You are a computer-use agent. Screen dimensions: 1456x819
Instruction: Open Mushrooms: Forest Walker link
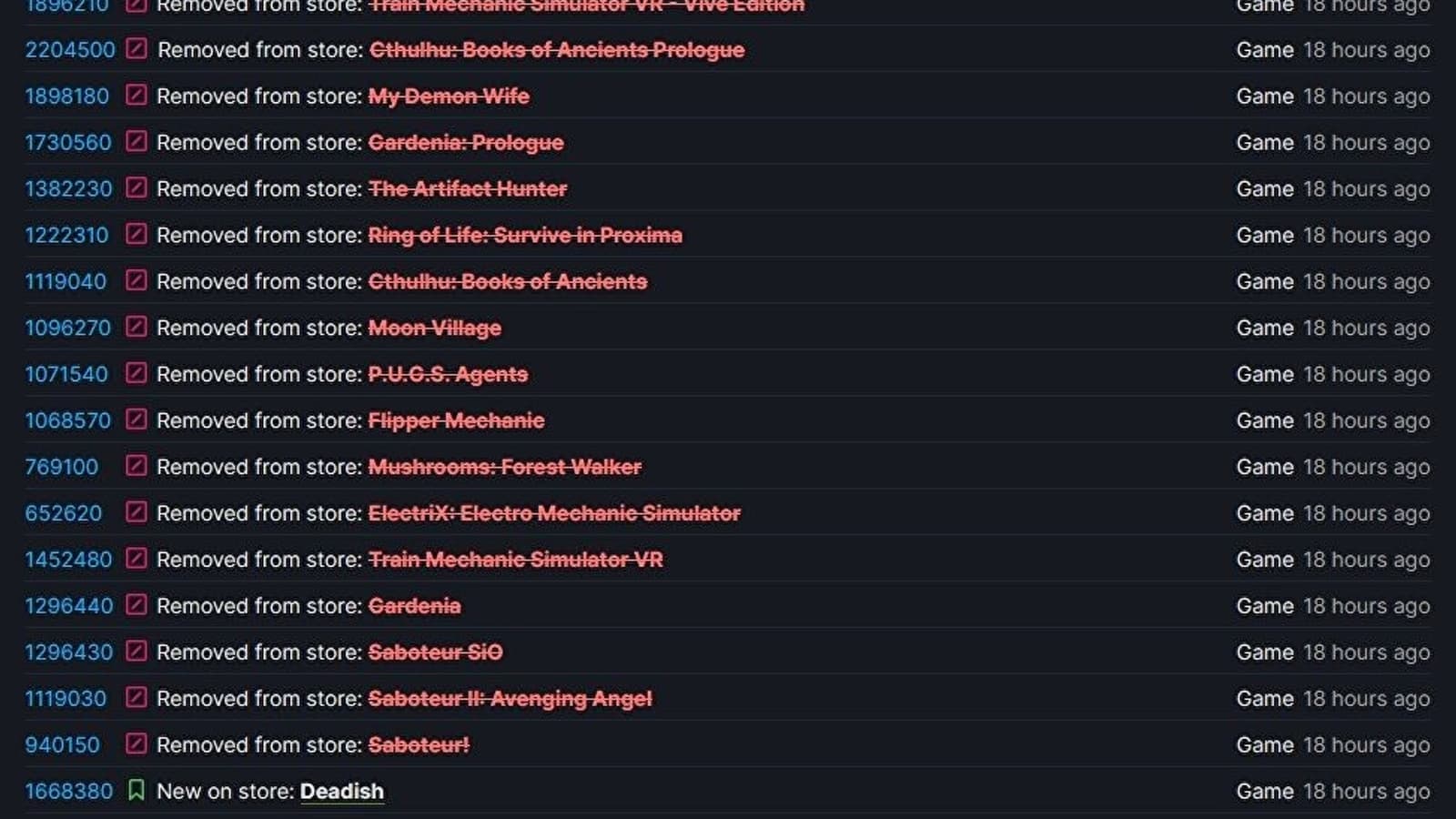tap(504, 467)
